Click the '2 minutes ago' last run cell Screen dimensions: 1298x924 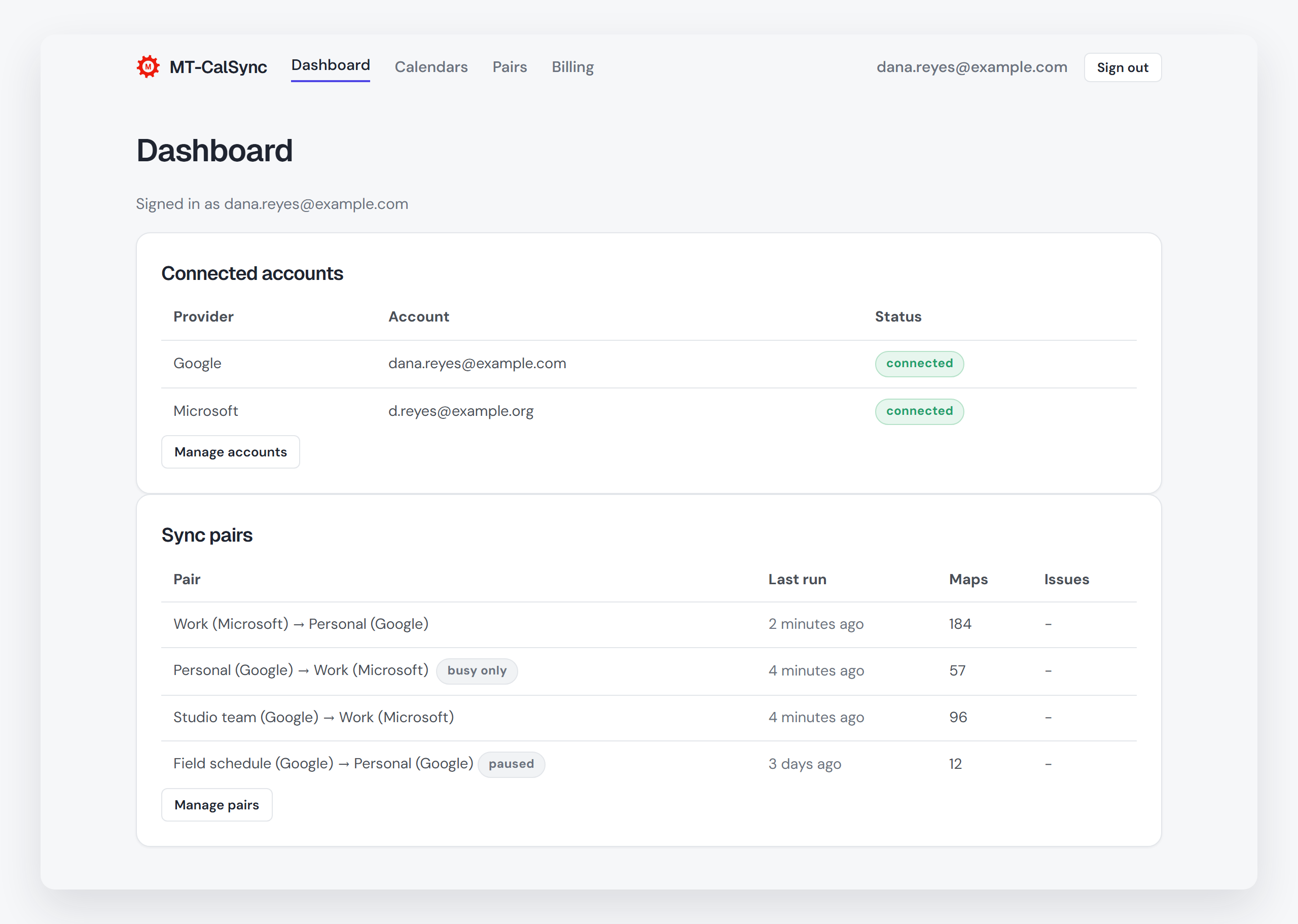click(816, 624)
